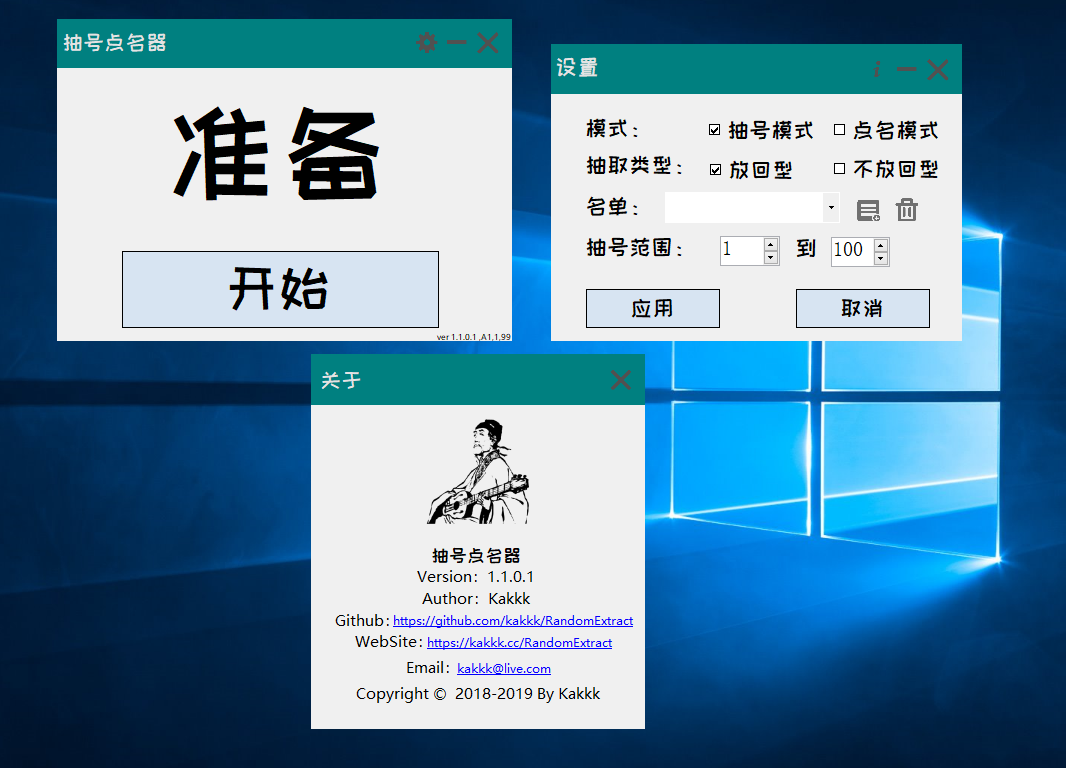Apply settings with the 应用 button
The image size is (1066, 768).
[652, 308]
